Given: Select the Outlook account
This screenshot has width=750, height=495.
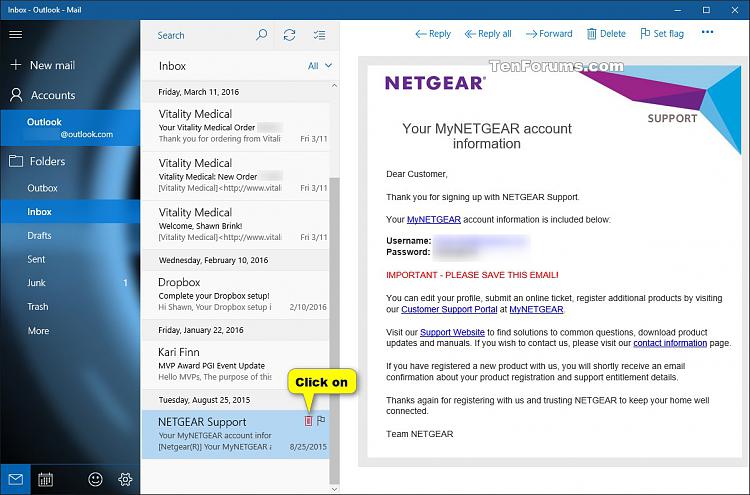Looking at the screenshot, I should (x=70, y=128).
